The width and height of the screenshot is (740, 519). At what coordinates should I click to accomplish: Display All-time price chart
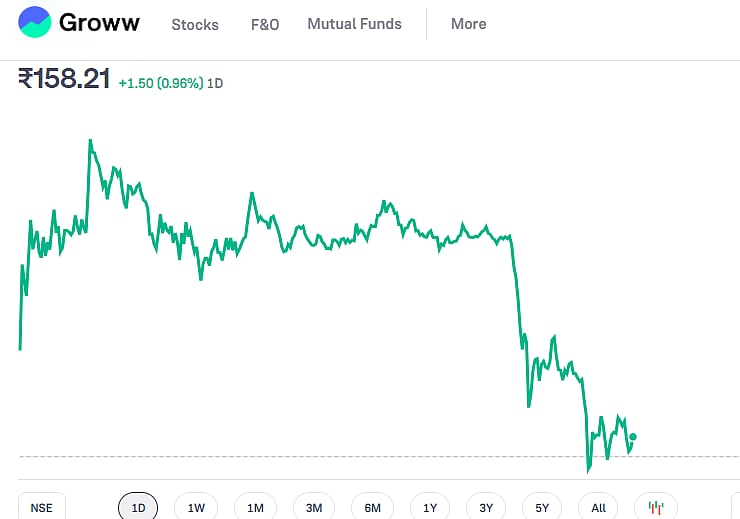(598, 507)
